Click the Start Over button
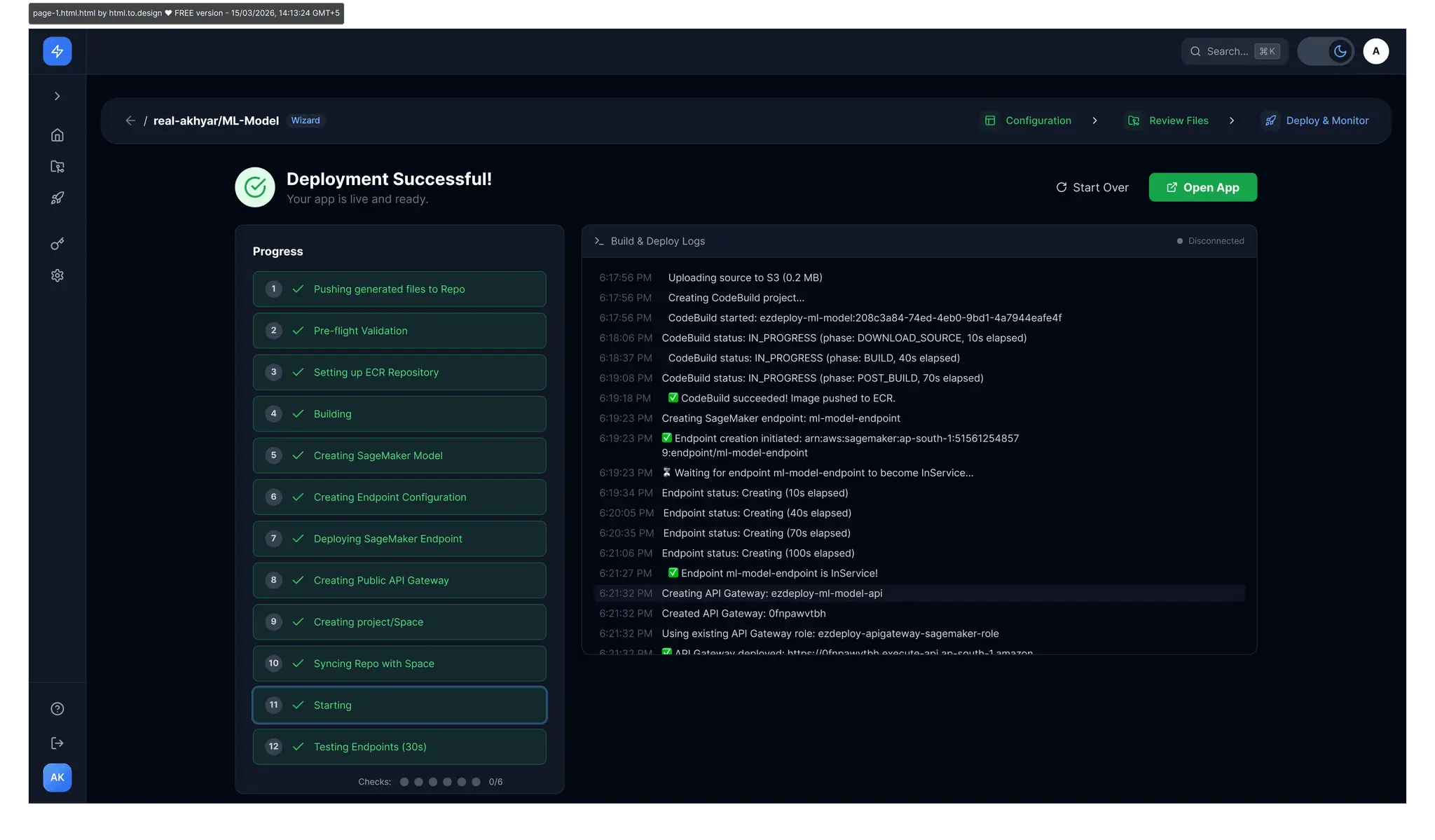 [1092, 187]
